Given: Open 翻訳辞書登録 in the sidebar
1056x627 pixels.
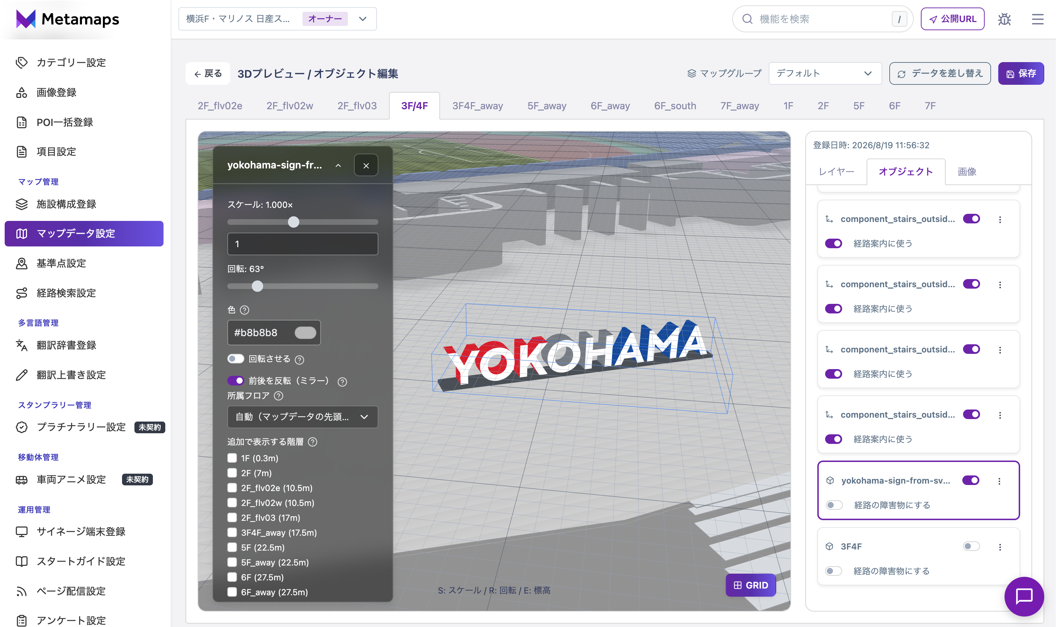Looking at the screenshot, I should [66, 345].
